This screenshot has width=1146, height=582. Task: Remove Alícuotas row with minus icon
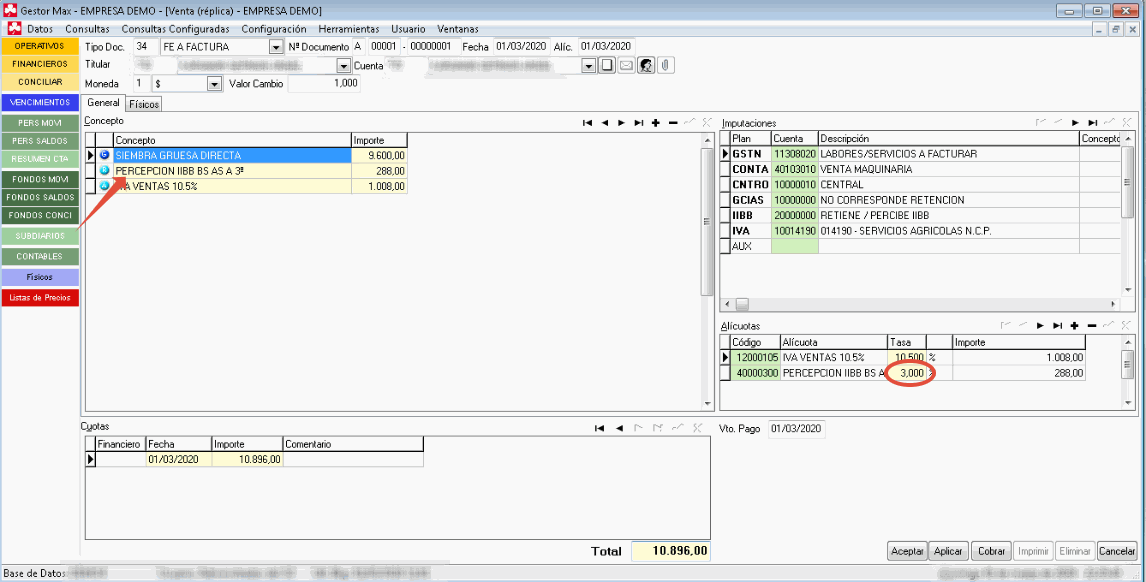(x=1092, y=325)
